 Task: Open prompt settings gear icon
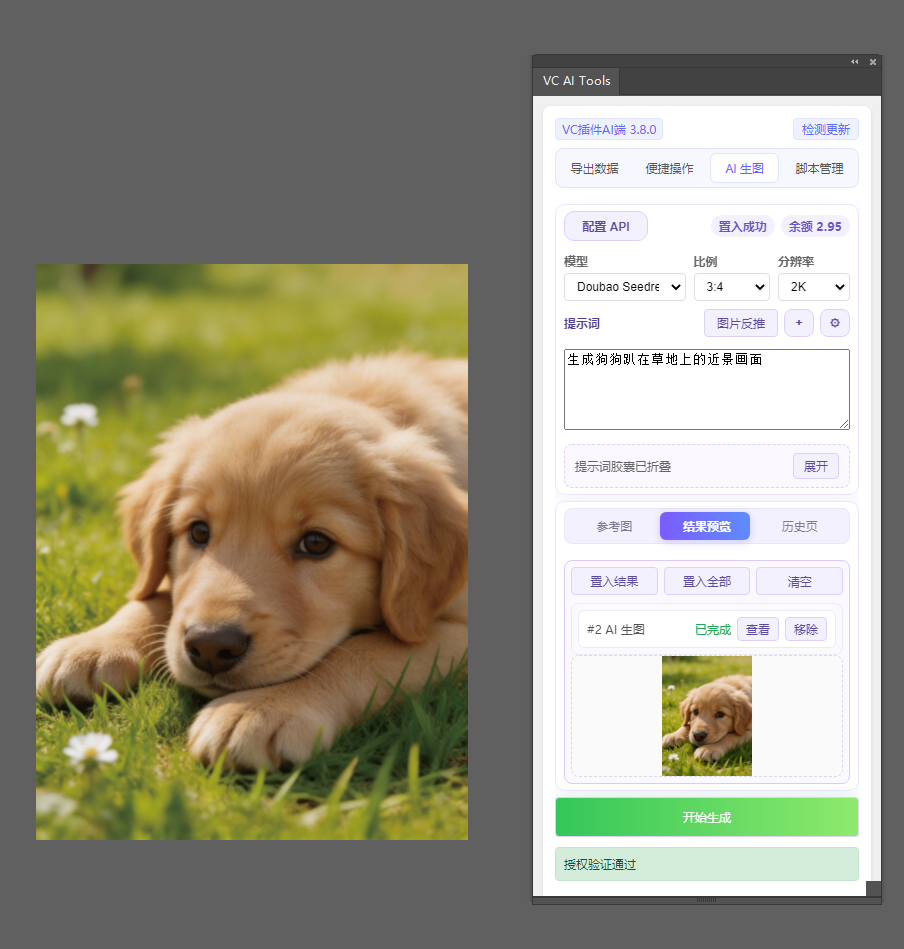(x=835, y=323)
